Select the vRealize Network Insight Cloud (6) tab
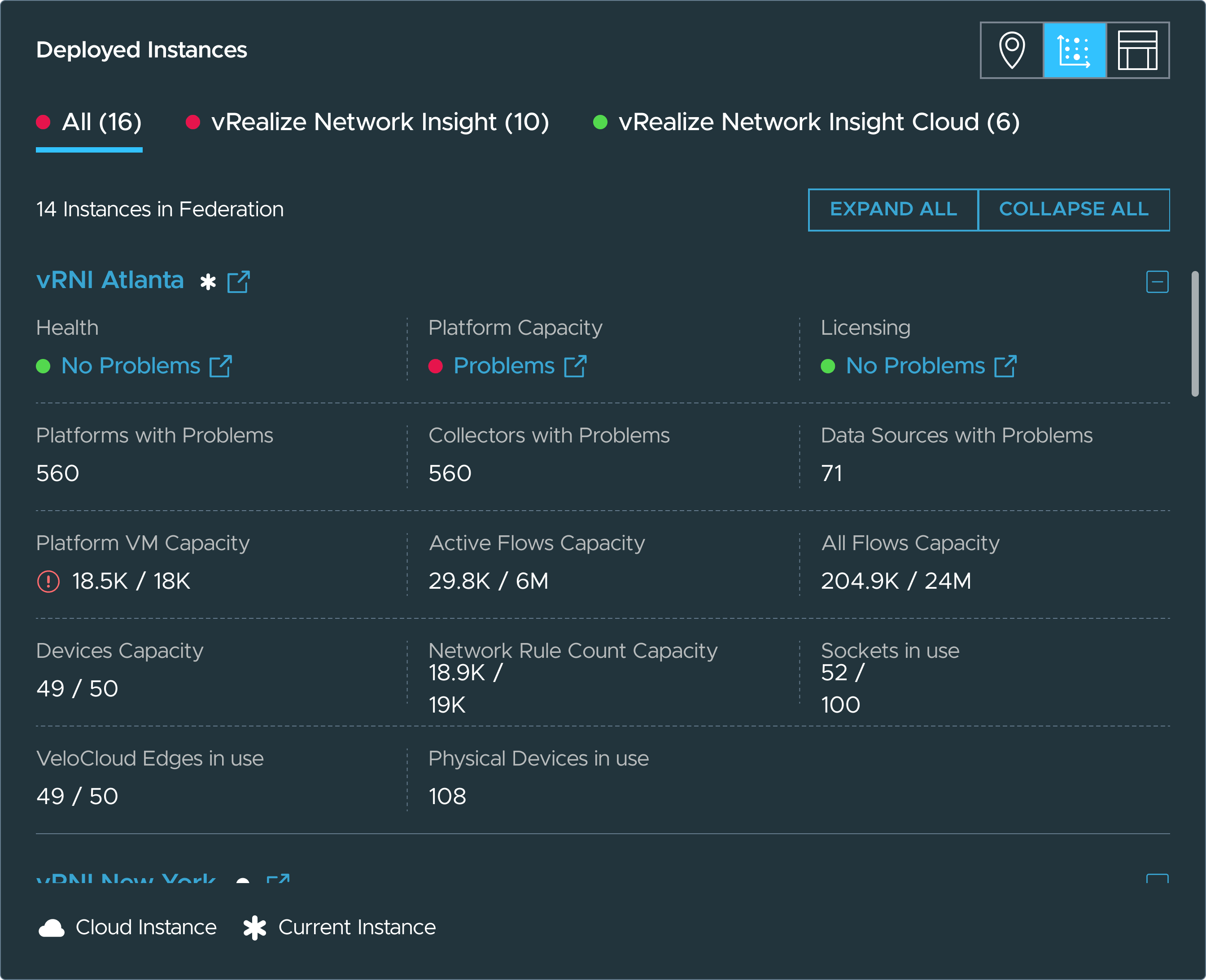The image size is (1206, 980). point(806,122)
